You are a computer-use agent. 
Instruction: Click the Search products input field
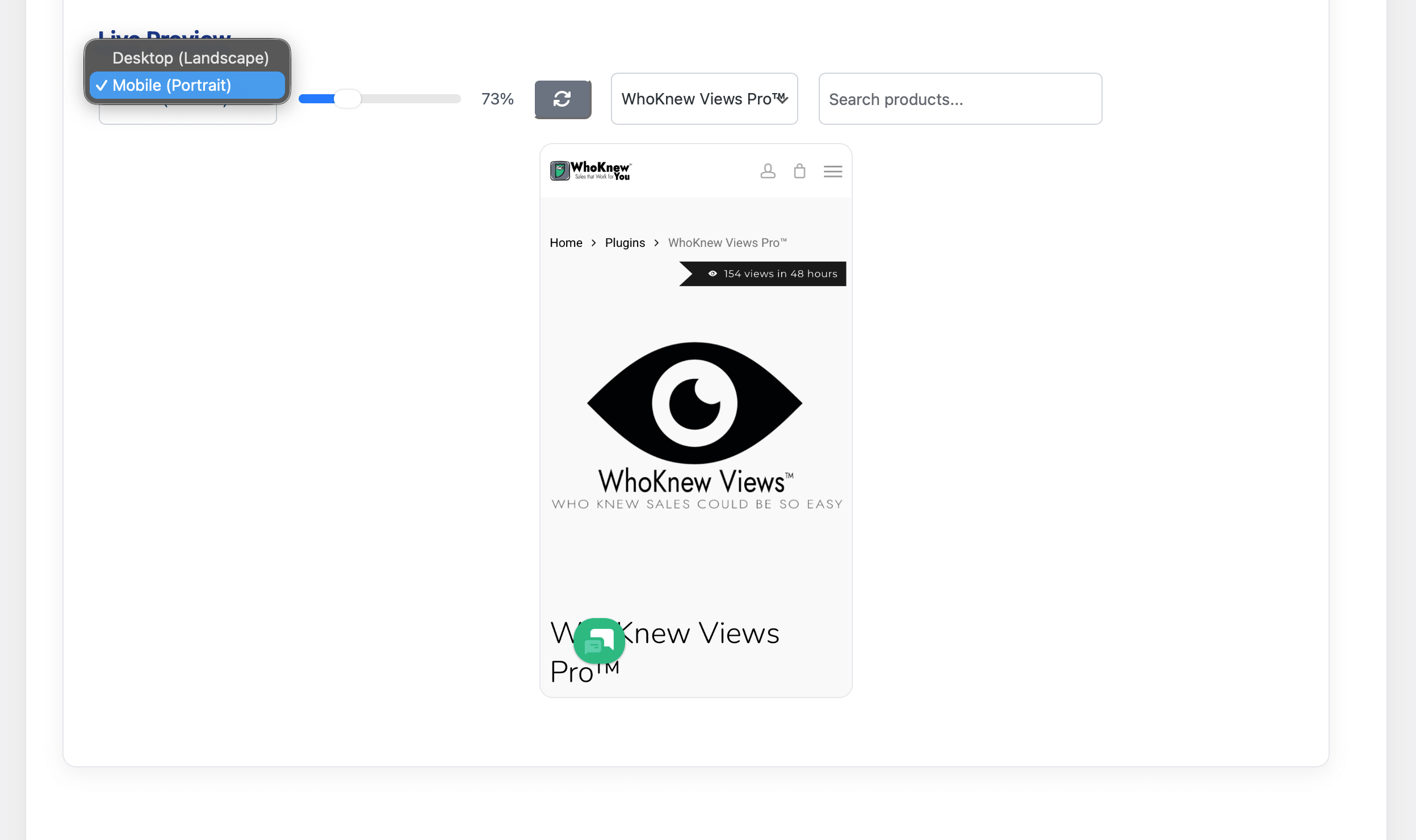(x=958, y=99)
